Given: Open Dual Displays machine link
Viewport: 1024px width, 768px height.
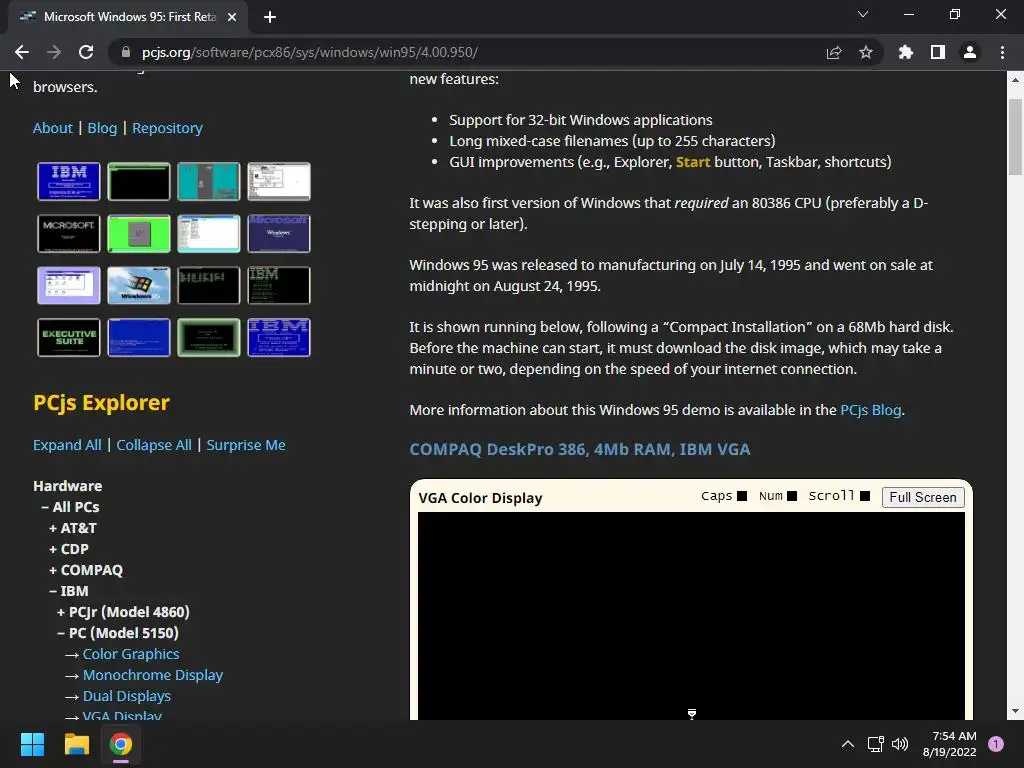Looking at the screenshot, I should coord(127,696).
